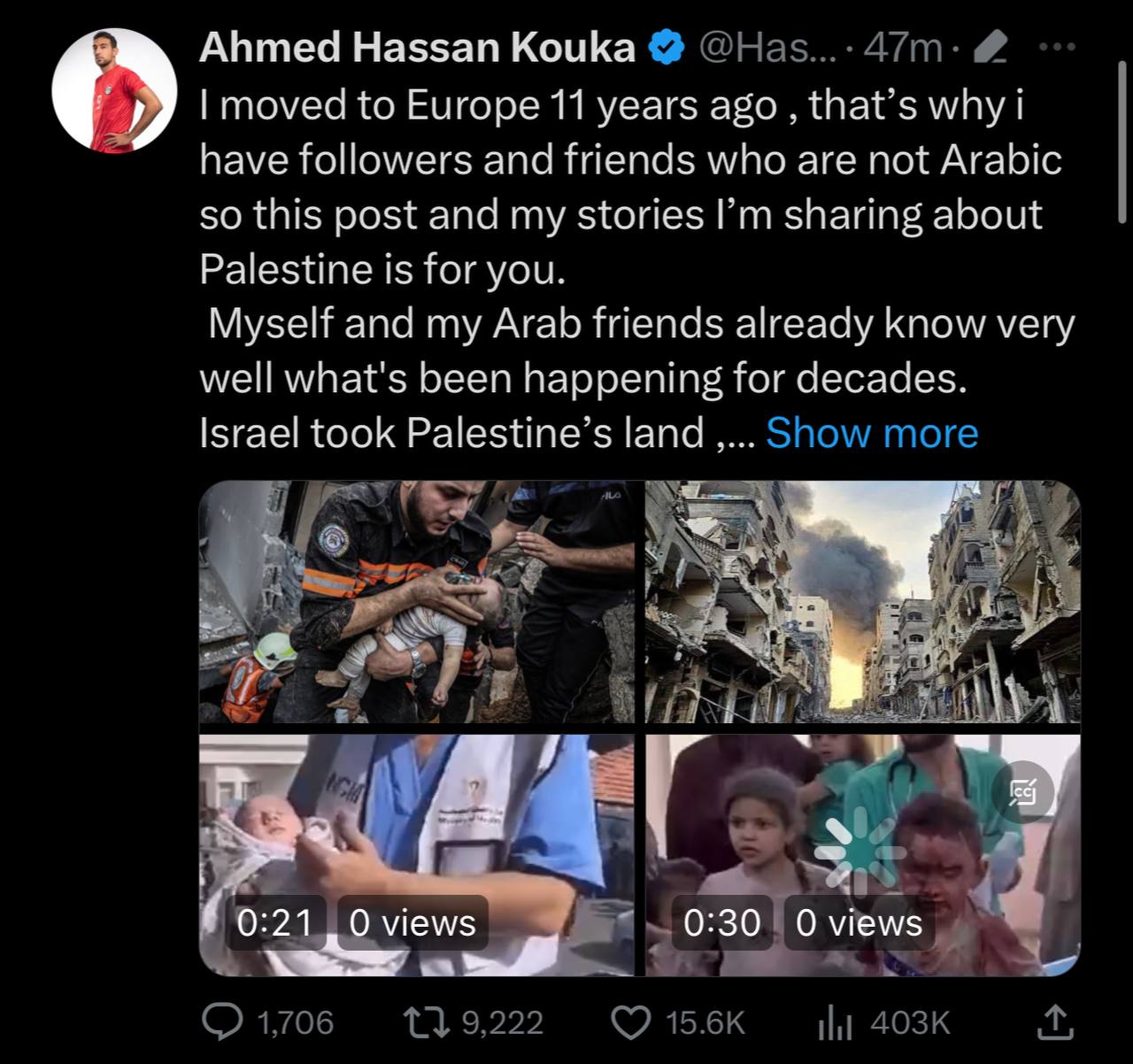Click the Ahmed Hassan Kouka display name

click(417, 48)
